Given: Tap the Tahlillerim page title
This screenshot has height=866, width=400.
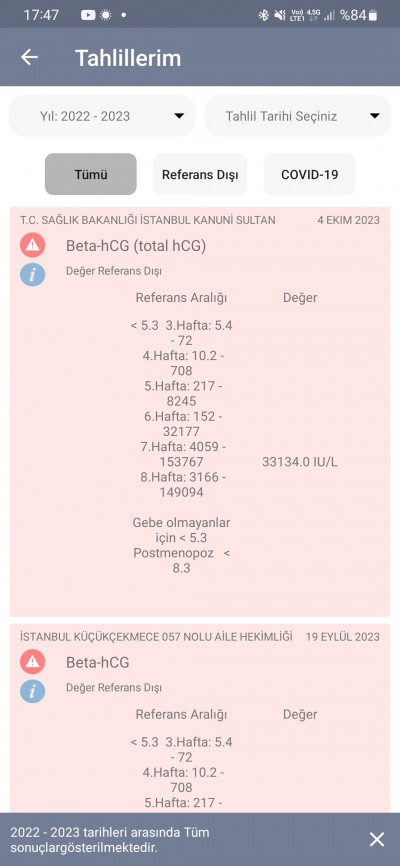Looking at the screenshot, I should click(x=128, y=57).
